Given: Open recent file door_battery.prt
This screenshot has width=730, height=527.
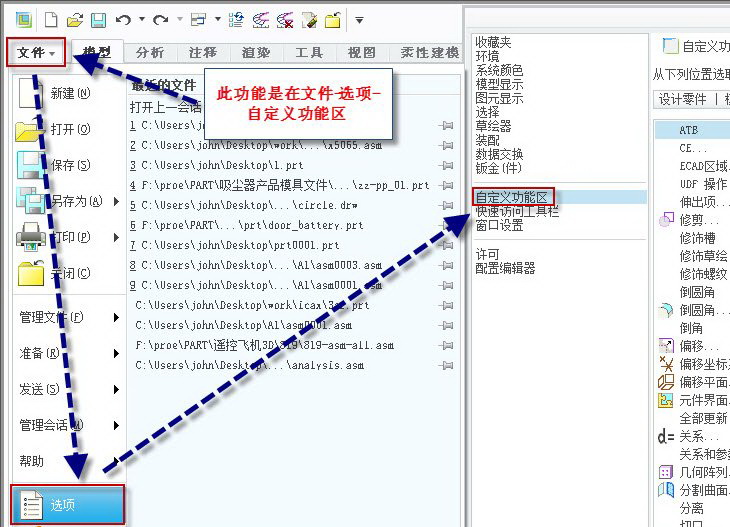Looking at the screenshot, I should pos(247,225).
